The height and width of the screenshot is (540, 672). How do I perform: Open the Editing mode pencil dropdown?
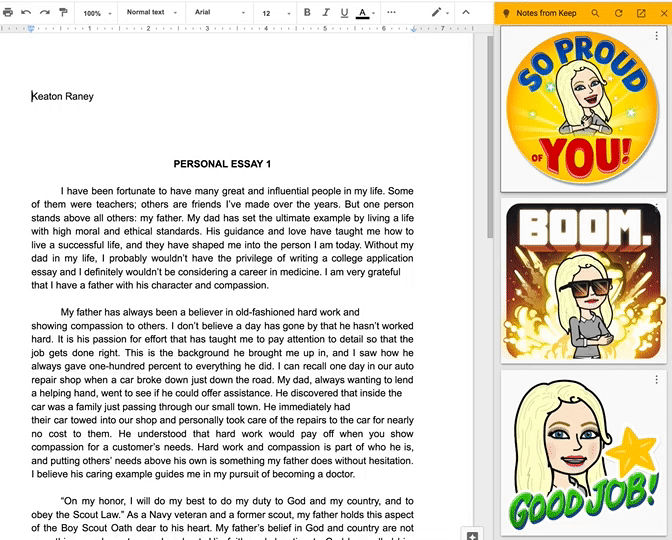click(440, 12)
